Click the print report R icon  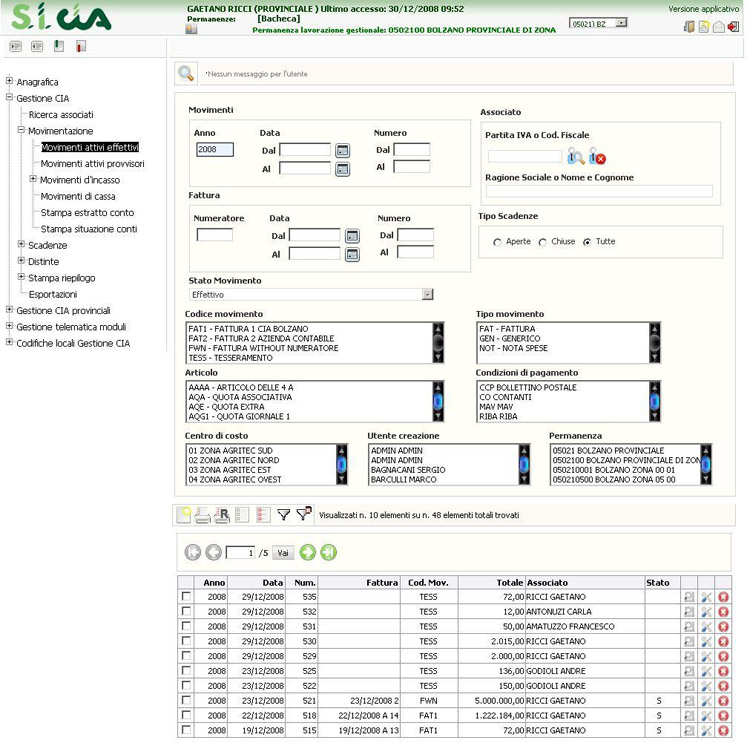[x=222, y=515]
